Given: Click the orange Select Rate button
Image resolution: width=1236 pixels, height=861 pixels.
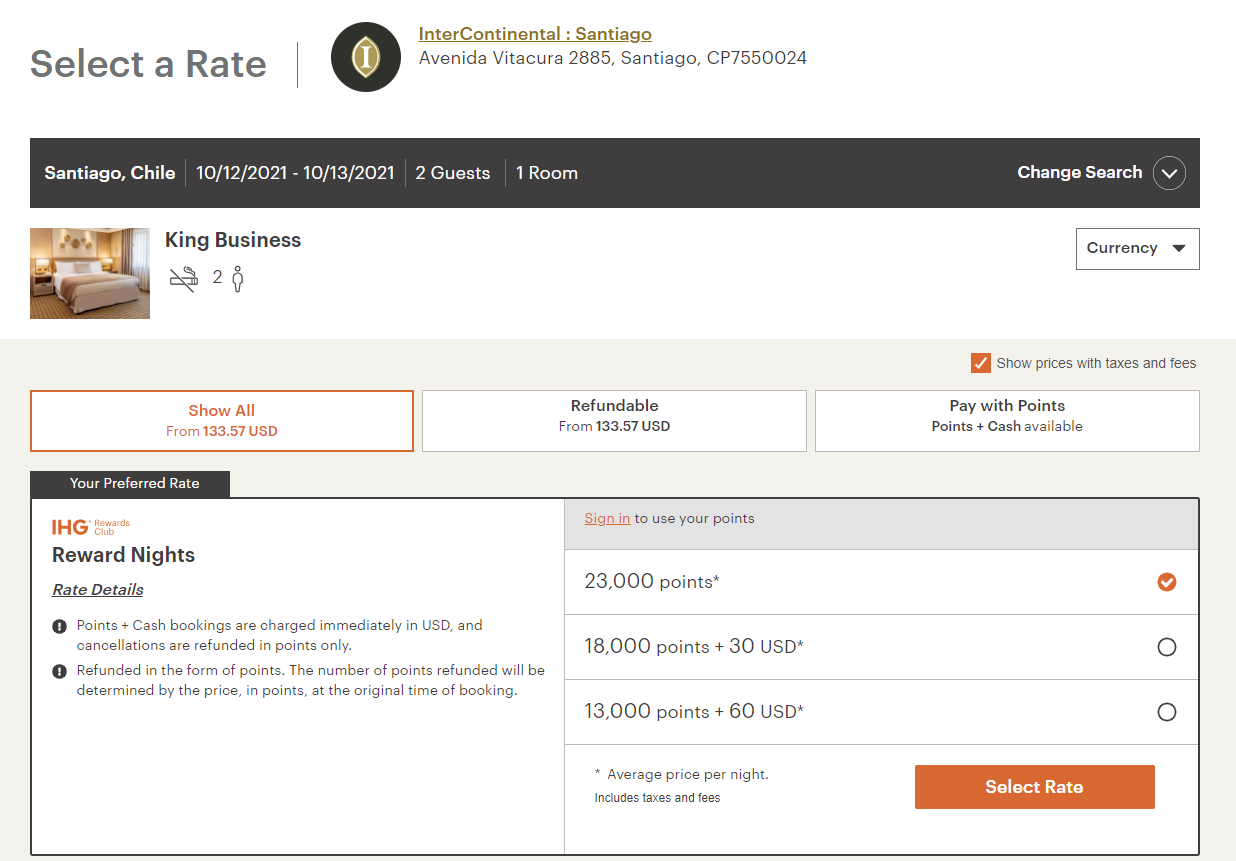Looking at the screenshot, I should 1035,787.
